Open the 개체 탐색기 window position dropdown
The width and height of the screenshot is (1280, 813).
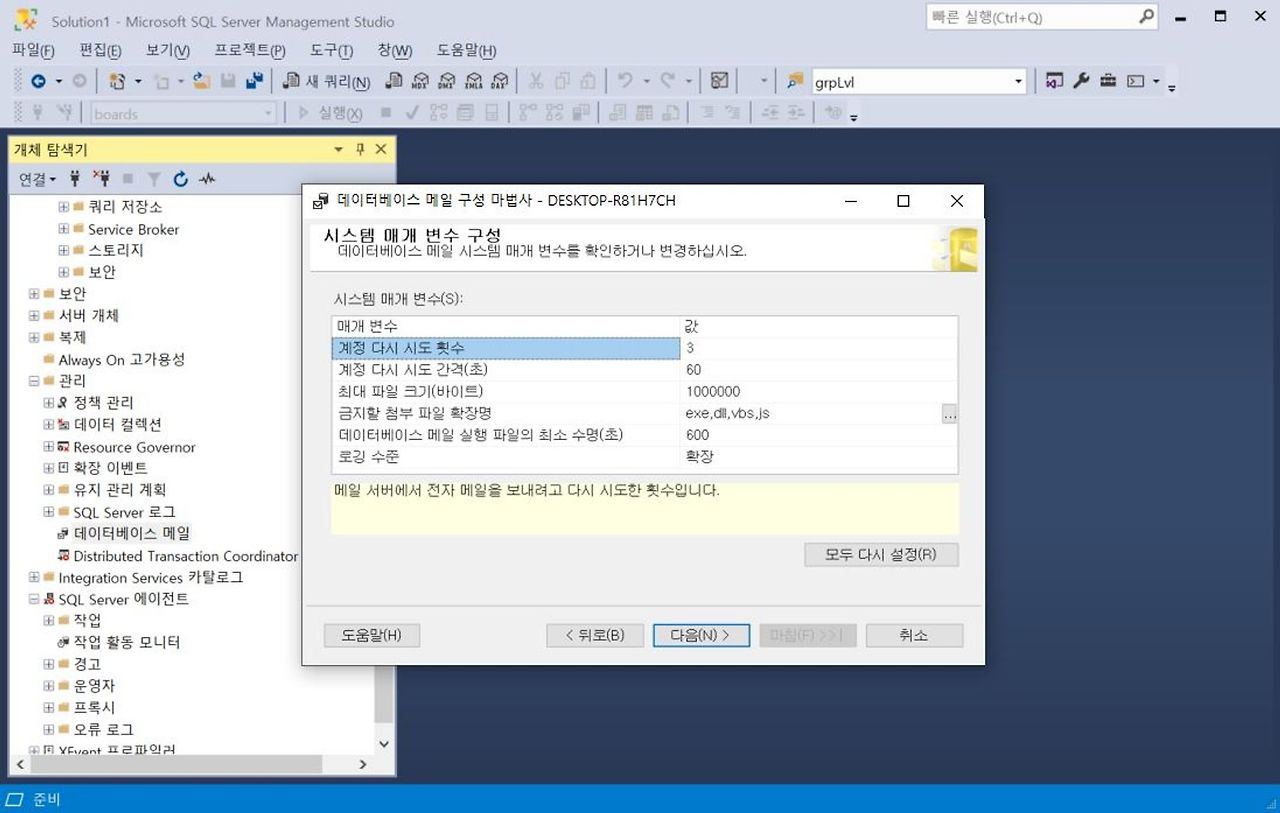[338, 149]
